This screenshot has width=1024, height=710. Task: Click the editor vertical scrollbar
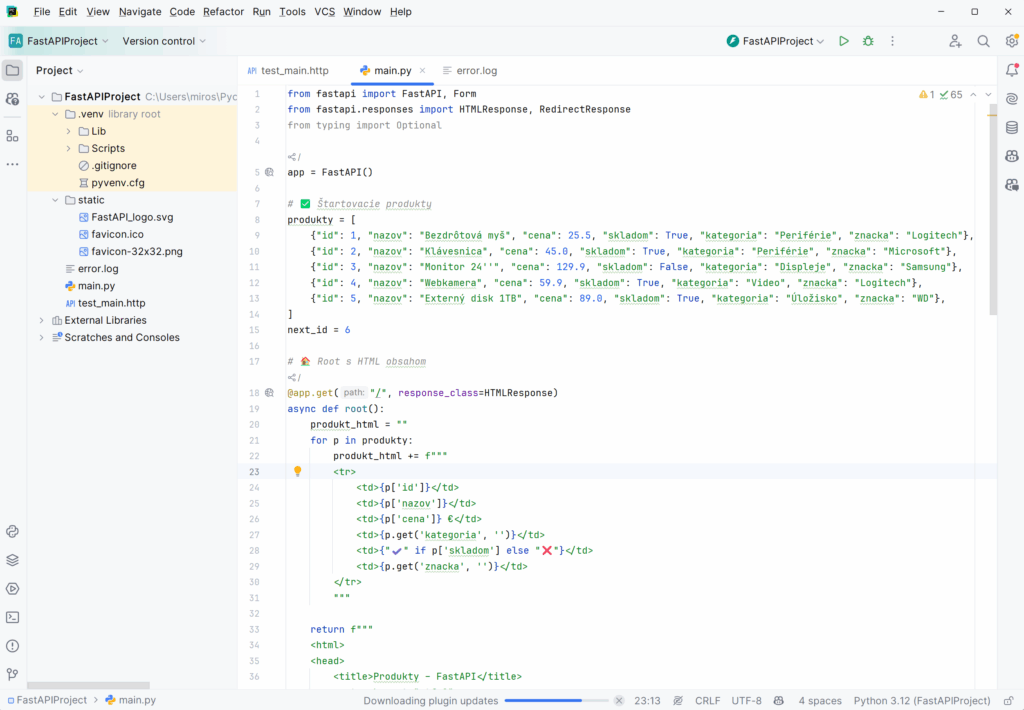pos(993,209)
